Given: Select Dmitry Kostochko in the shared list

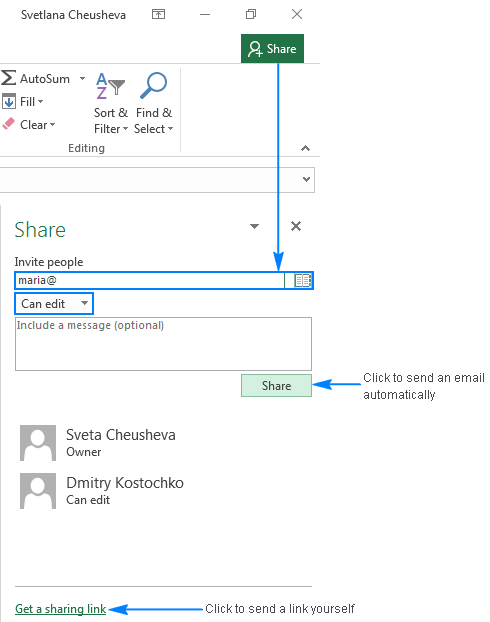Looking at the screenshot, I should [x=102, y=491].
